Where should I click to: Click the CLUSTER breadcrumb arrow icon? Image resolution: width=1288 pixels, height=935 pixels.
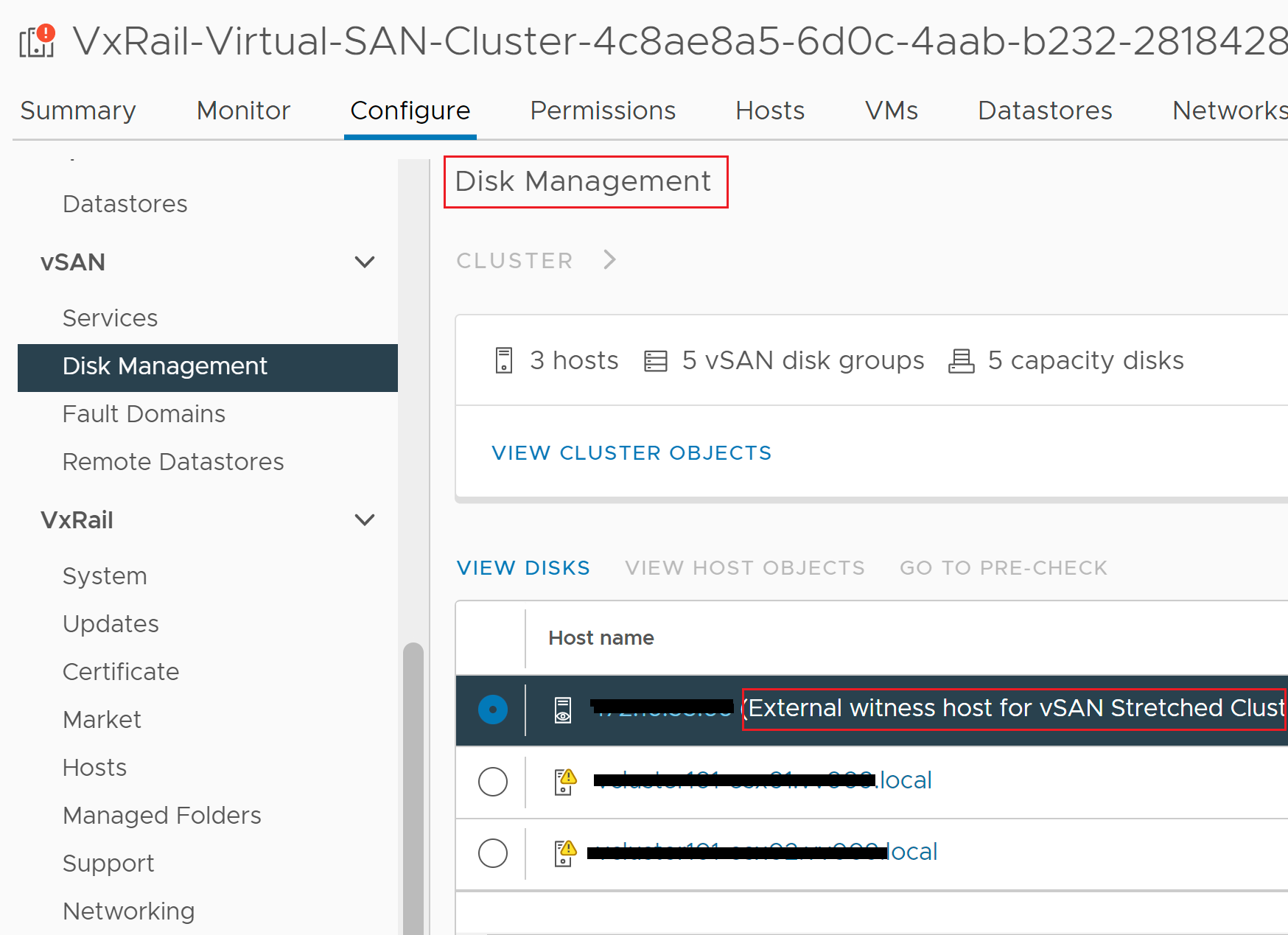(610, 259)
